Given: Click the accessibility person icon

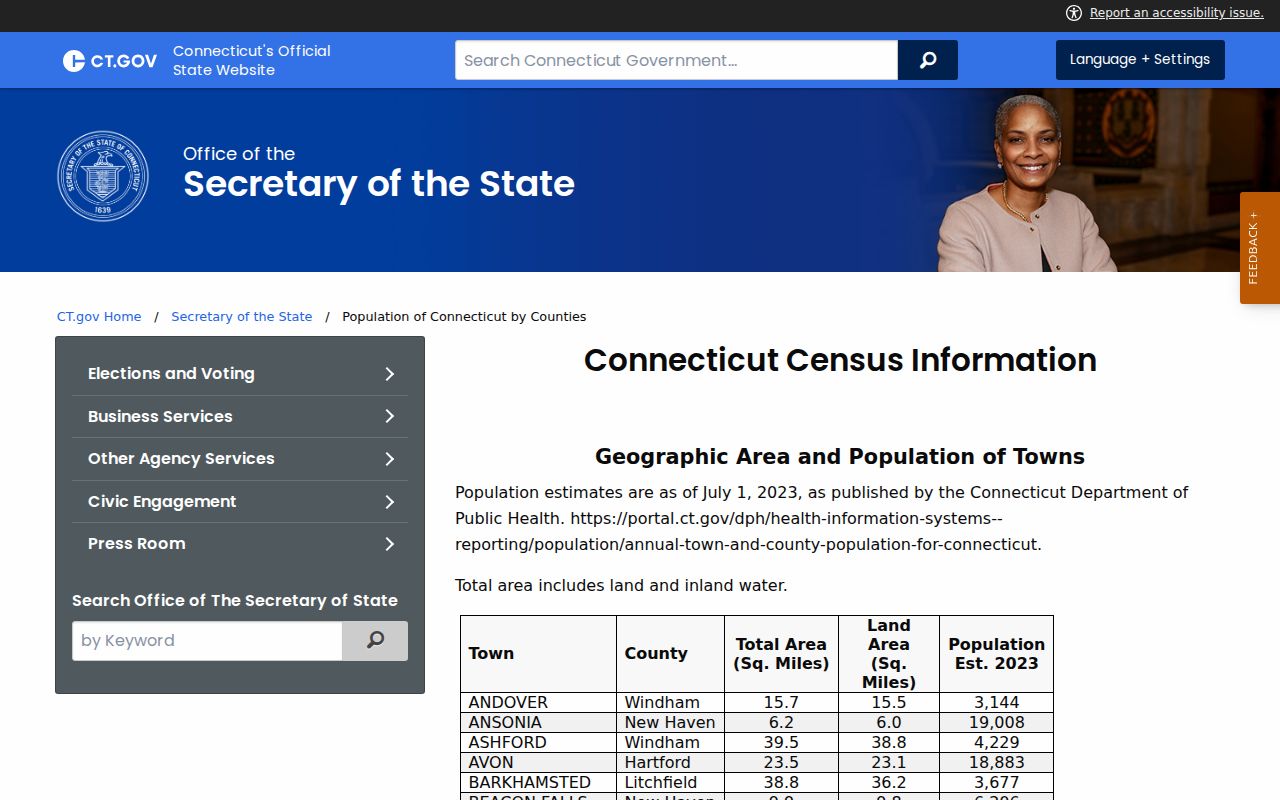Looking at the screenshot, I should (x=1074, y=13).
